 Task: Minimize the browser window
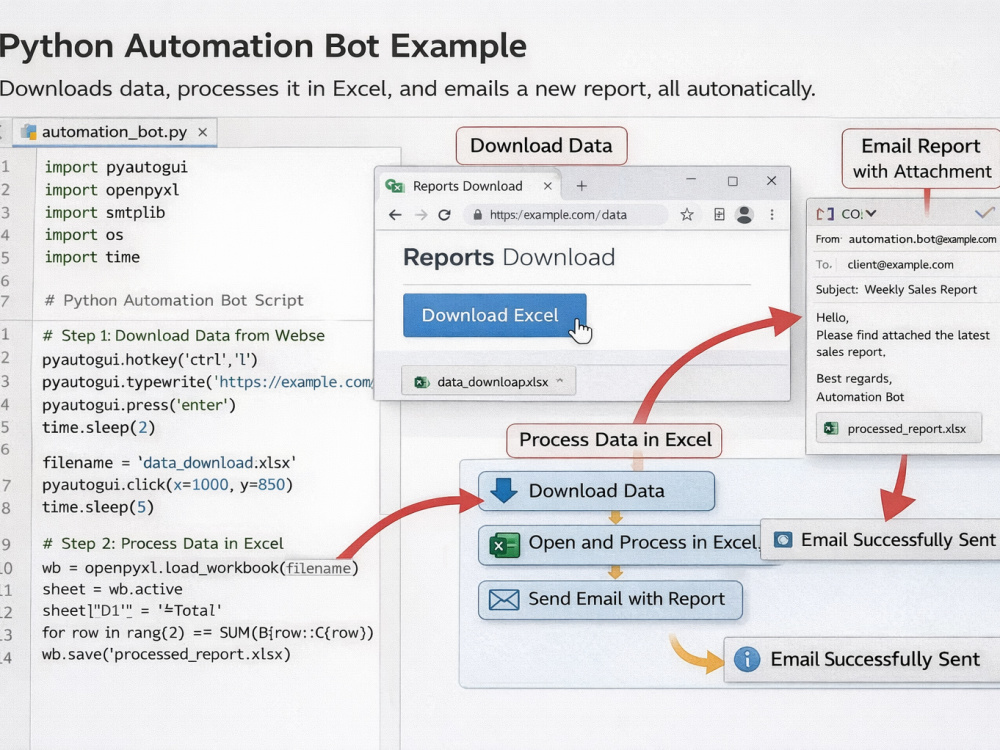tap(691, 180)
